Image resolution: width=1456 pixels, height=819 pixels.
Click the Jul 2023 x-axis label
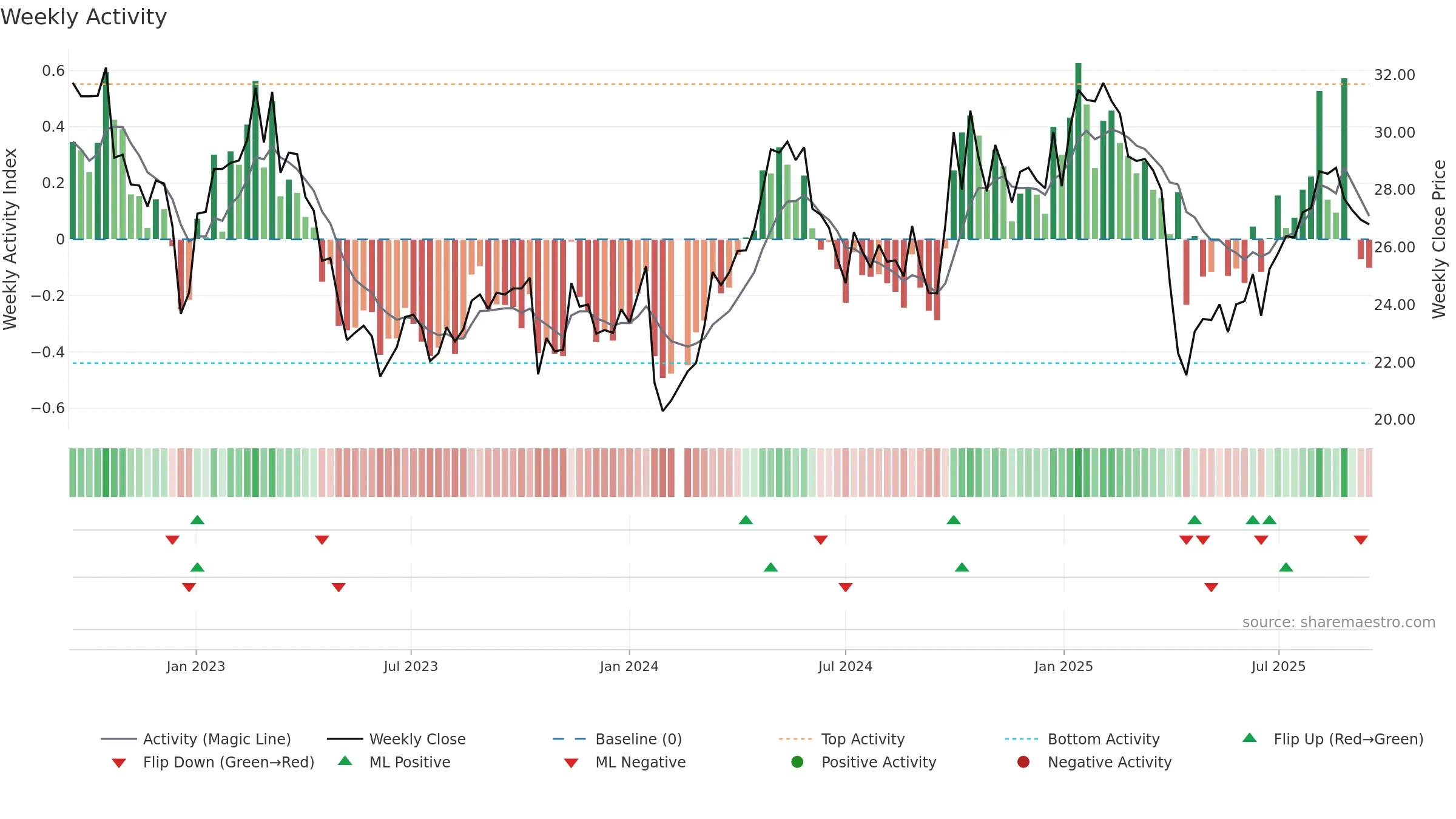coord(411,666)
